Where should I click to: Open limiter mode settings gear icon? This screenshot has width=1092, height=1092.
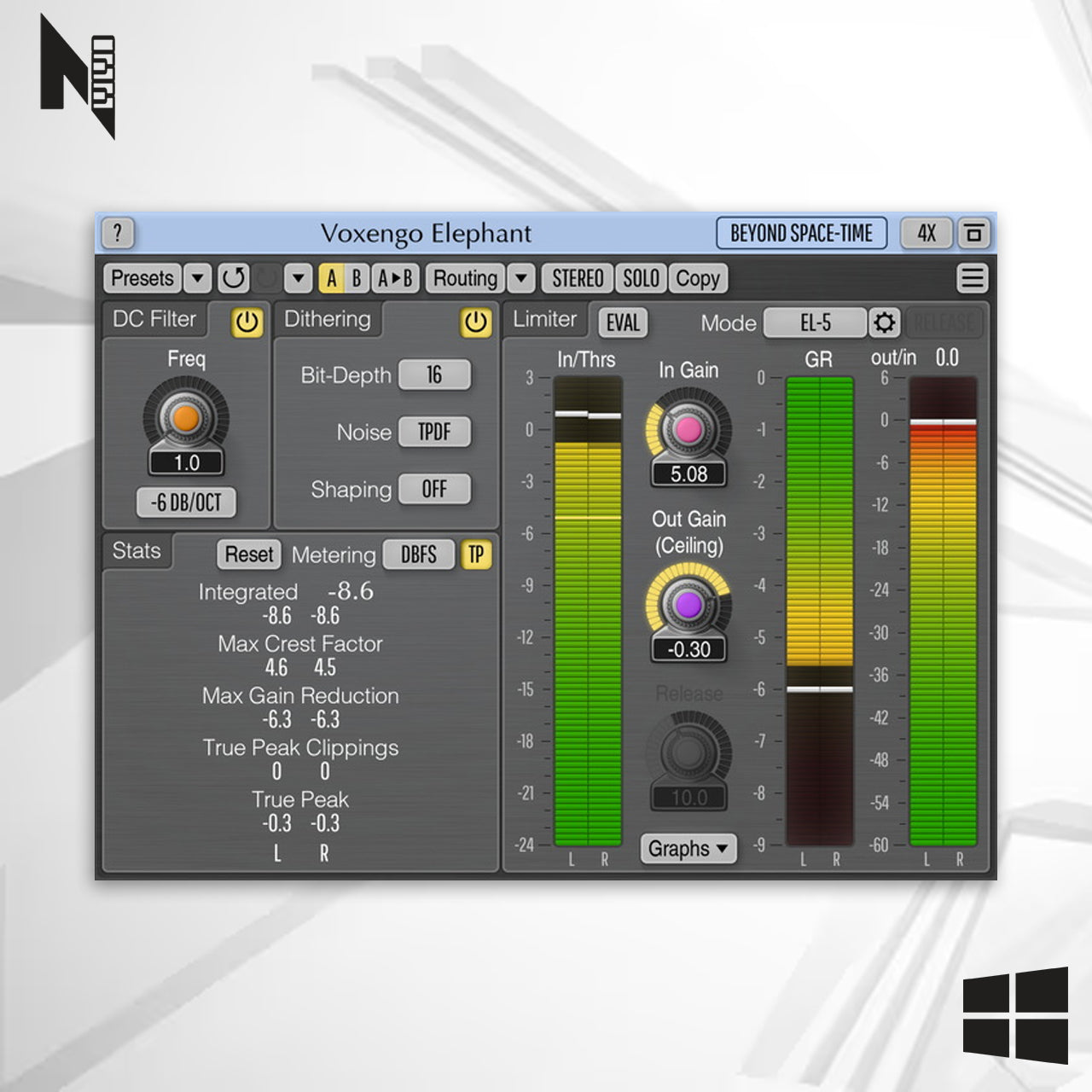884,323
